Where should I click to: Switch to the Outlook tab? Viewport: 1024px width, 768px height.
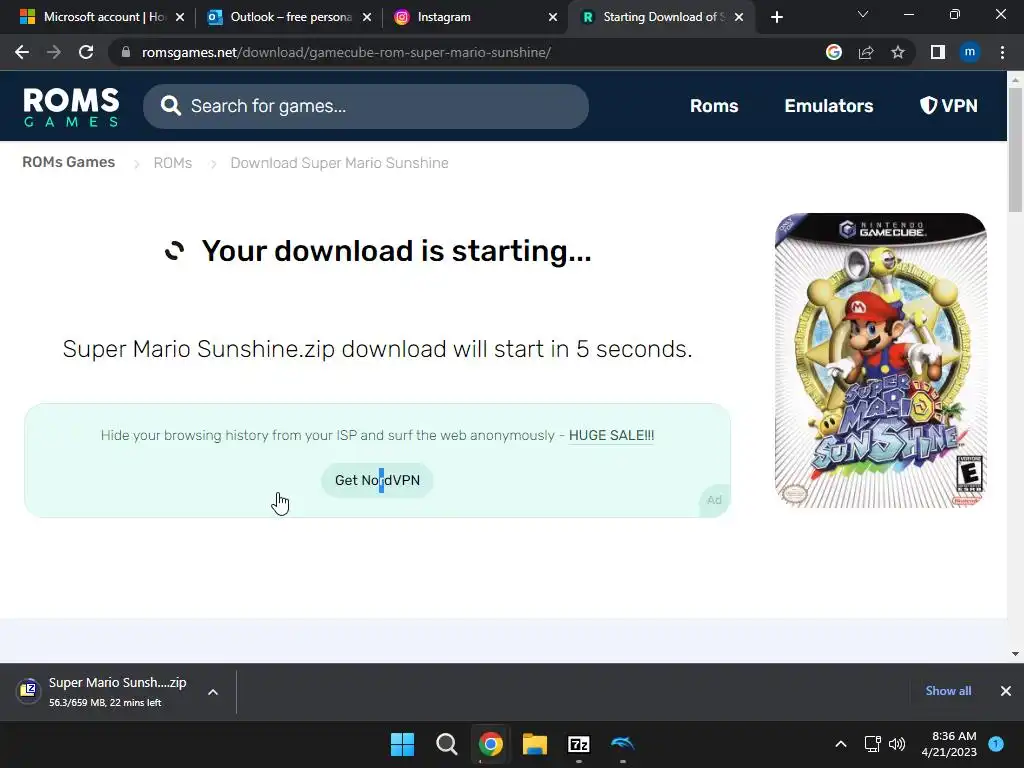tap(289, 17)
